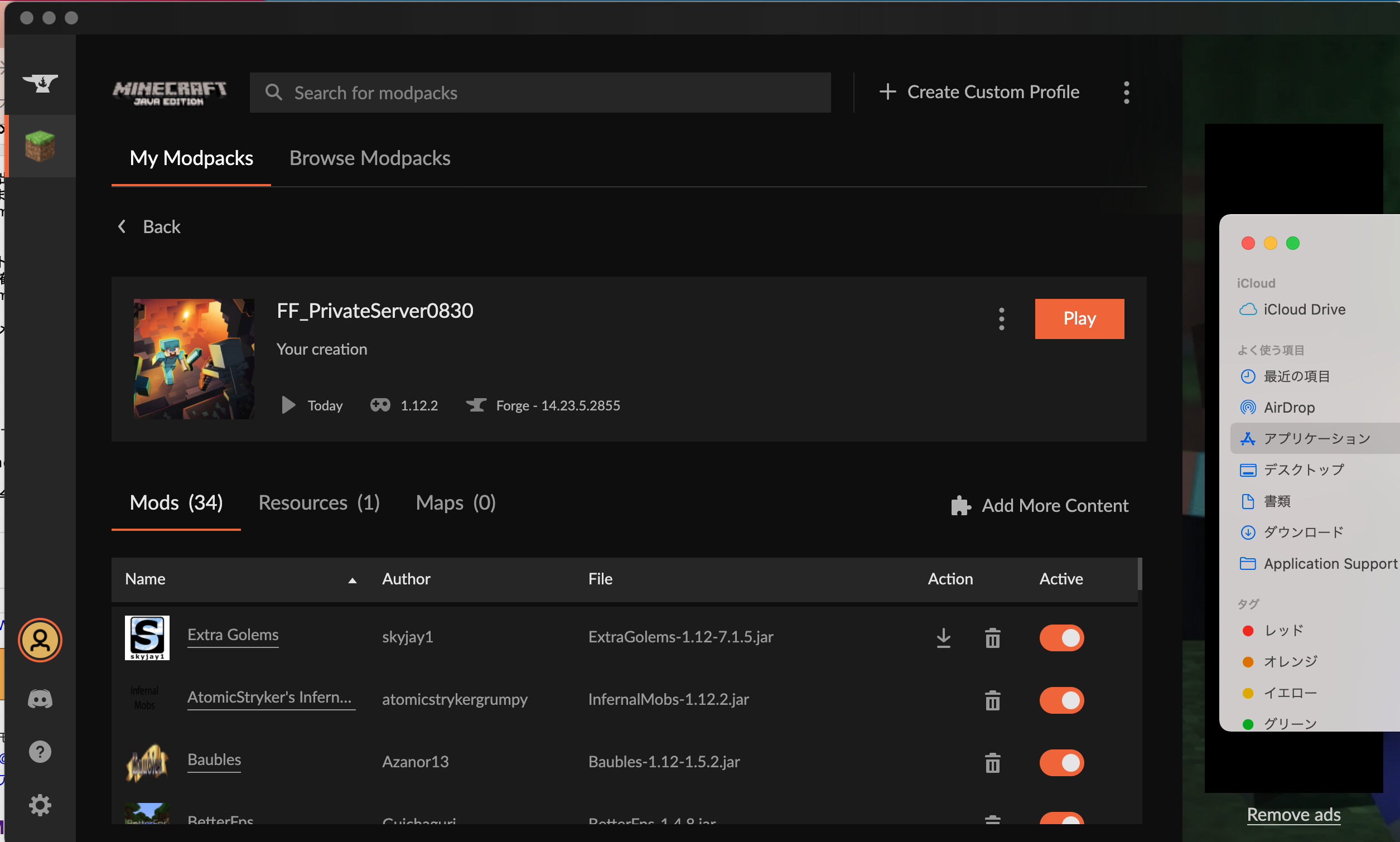
Task: Open デスクトップ in Finder sidebar
Action: 1292,470
